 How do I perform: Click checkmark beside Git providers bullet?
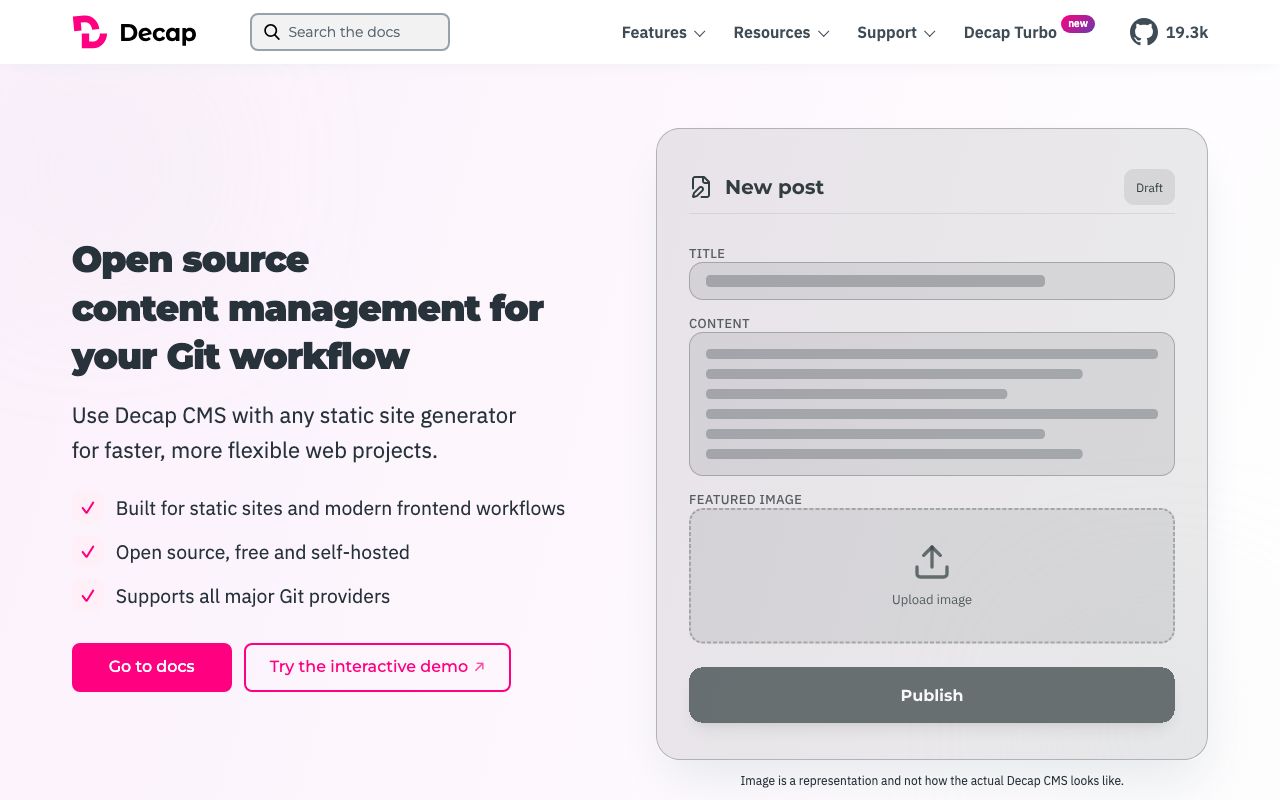tap(88, 596)
